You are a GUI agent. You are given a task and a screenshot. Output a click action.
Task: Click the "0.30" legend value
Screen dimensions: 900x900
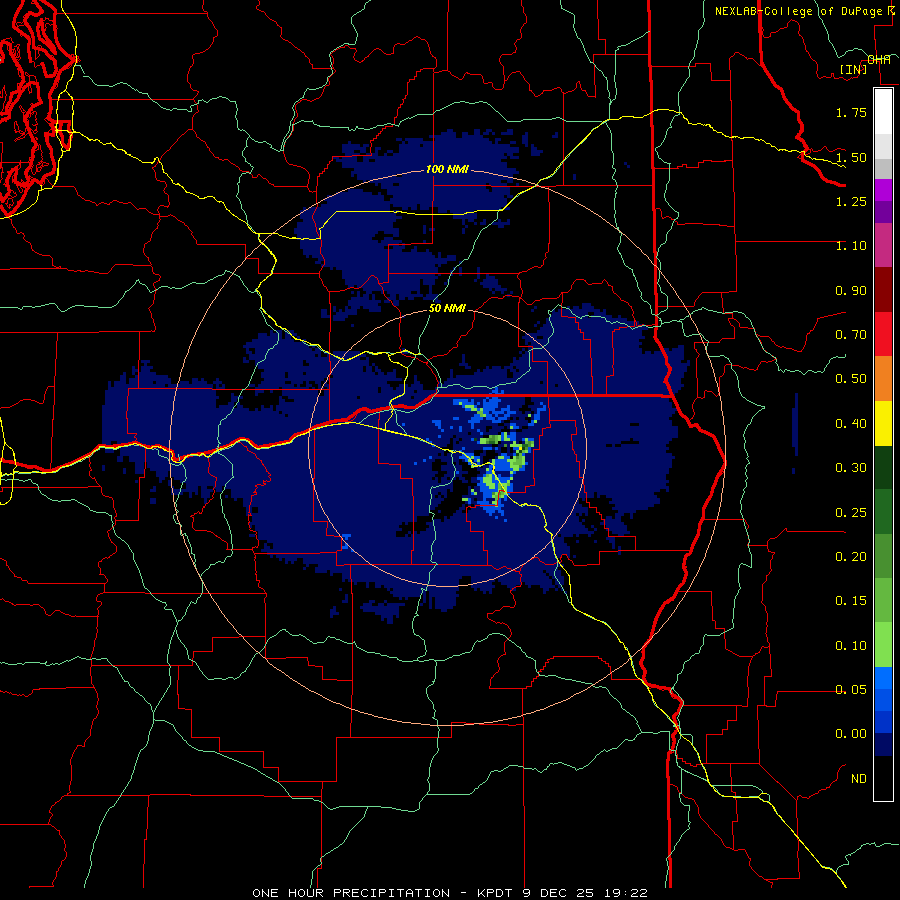point(851,468)
